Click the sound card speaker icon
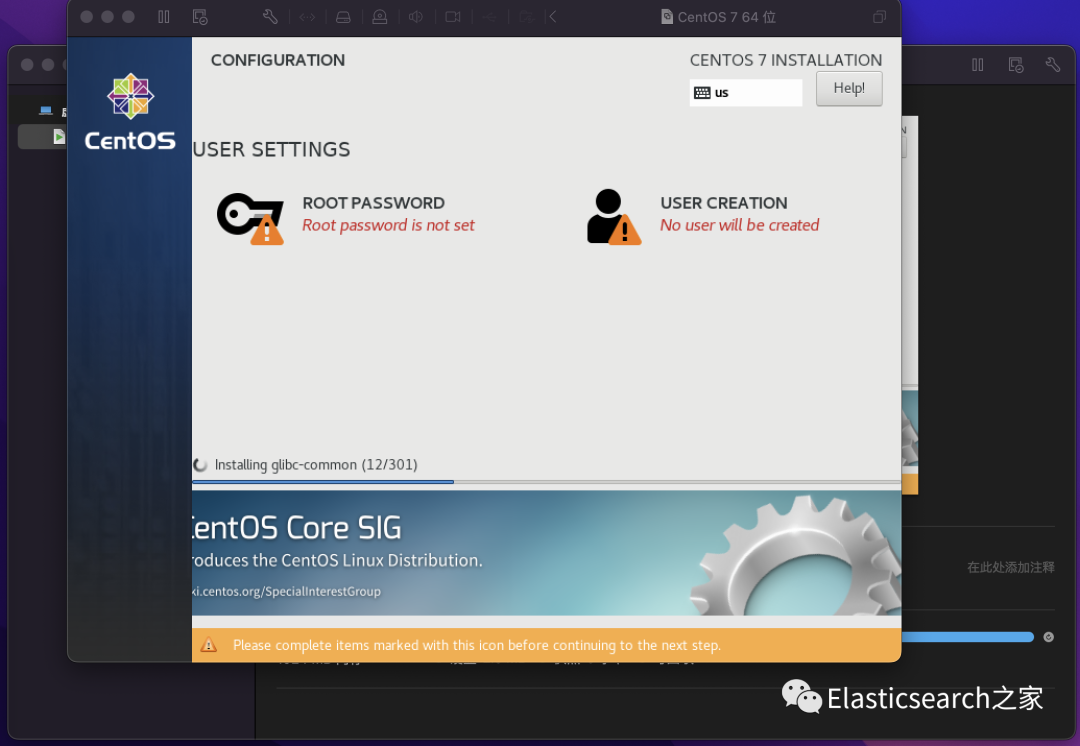1080x746 pixels. click(415, 17)
